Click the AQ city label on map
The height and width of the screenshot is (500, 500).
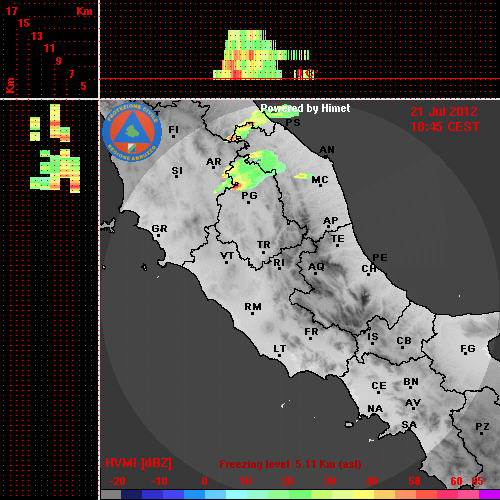coord(316,267)
